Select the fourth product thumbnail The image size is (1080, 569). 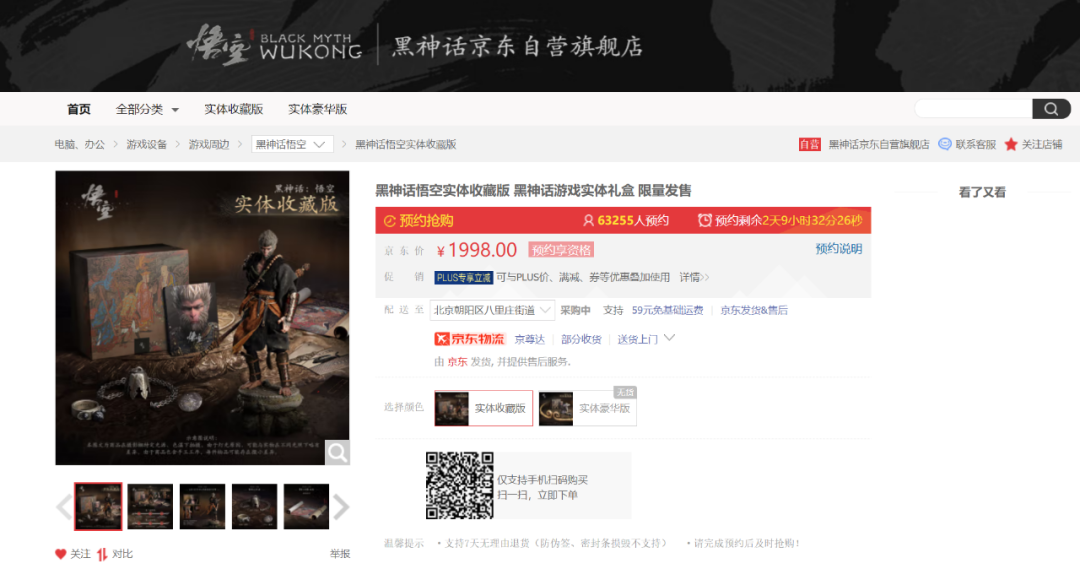coord(255,506)
